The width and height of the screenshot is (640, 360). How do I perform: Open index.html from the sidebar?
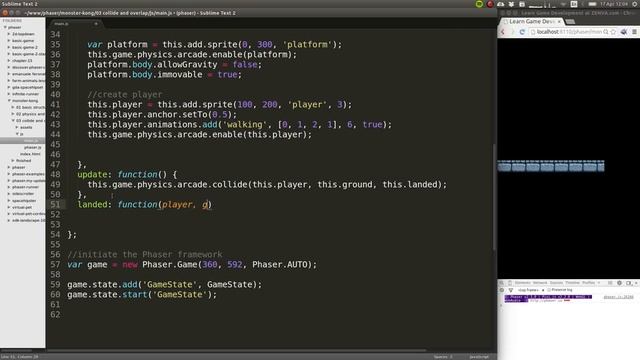pyautogui.click(x=30, y=154)
